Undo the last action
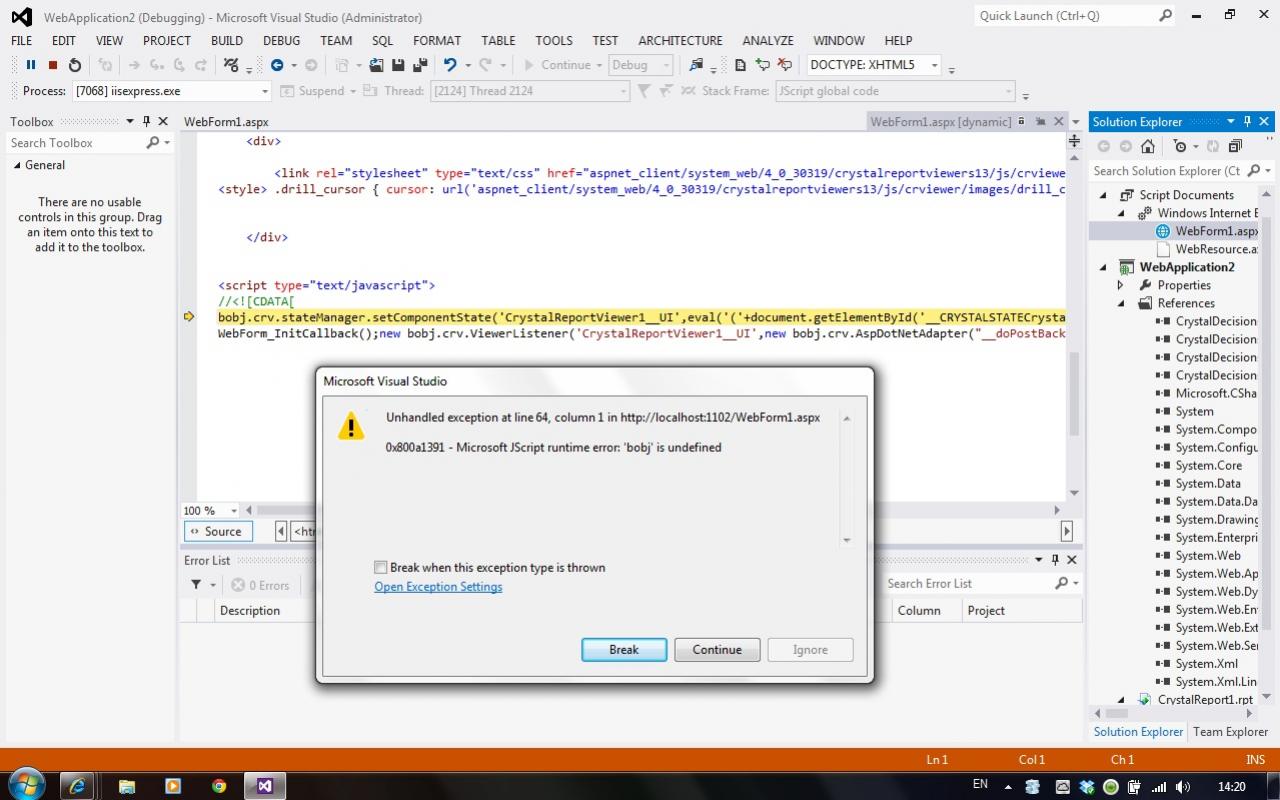 pos(451,65)
